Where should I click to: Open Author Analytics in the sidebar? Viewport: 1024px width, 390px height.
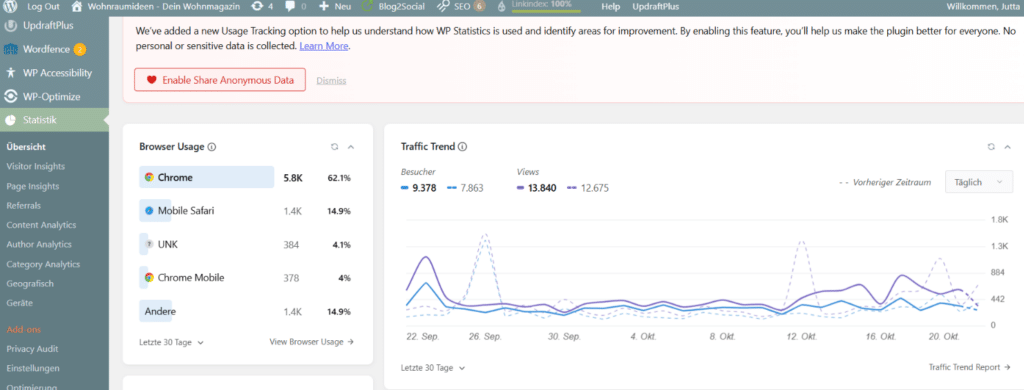39,244
